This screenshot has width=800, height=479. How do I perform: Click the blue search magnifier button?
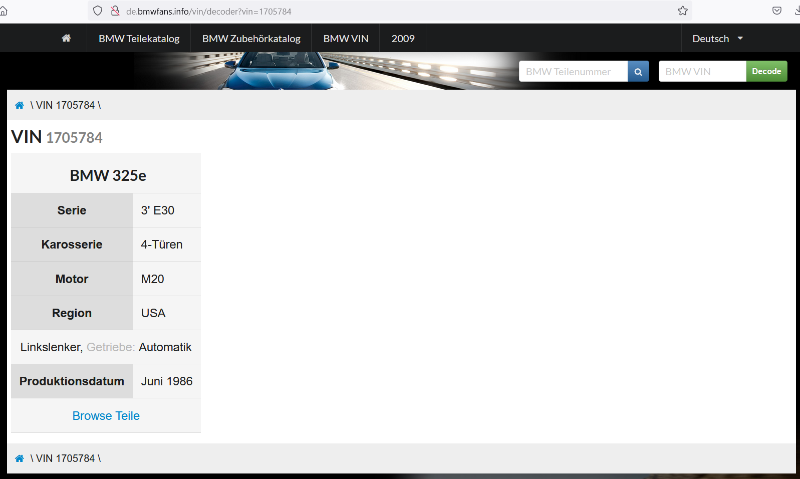639,72
